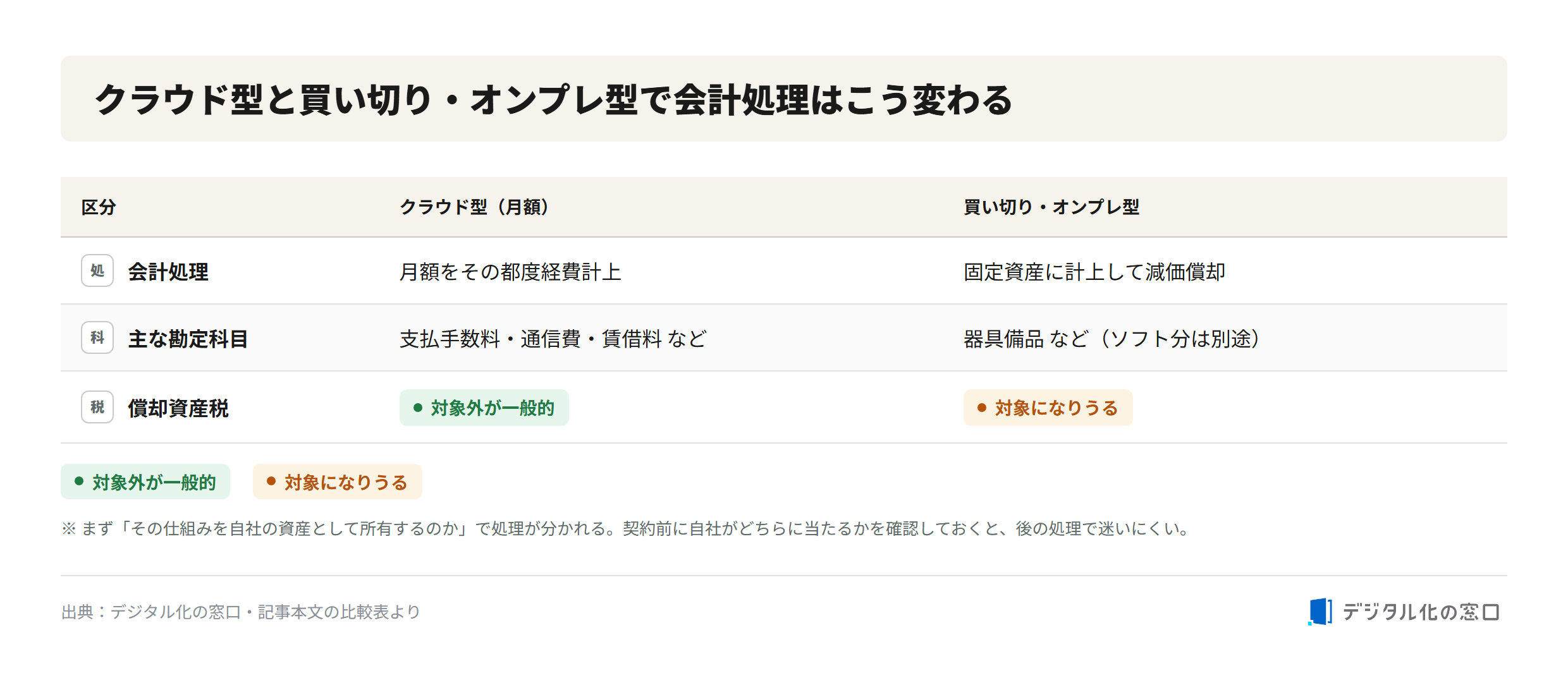
Task: Click the cell 月額をその都度経費計上
Action: [510, 272]
